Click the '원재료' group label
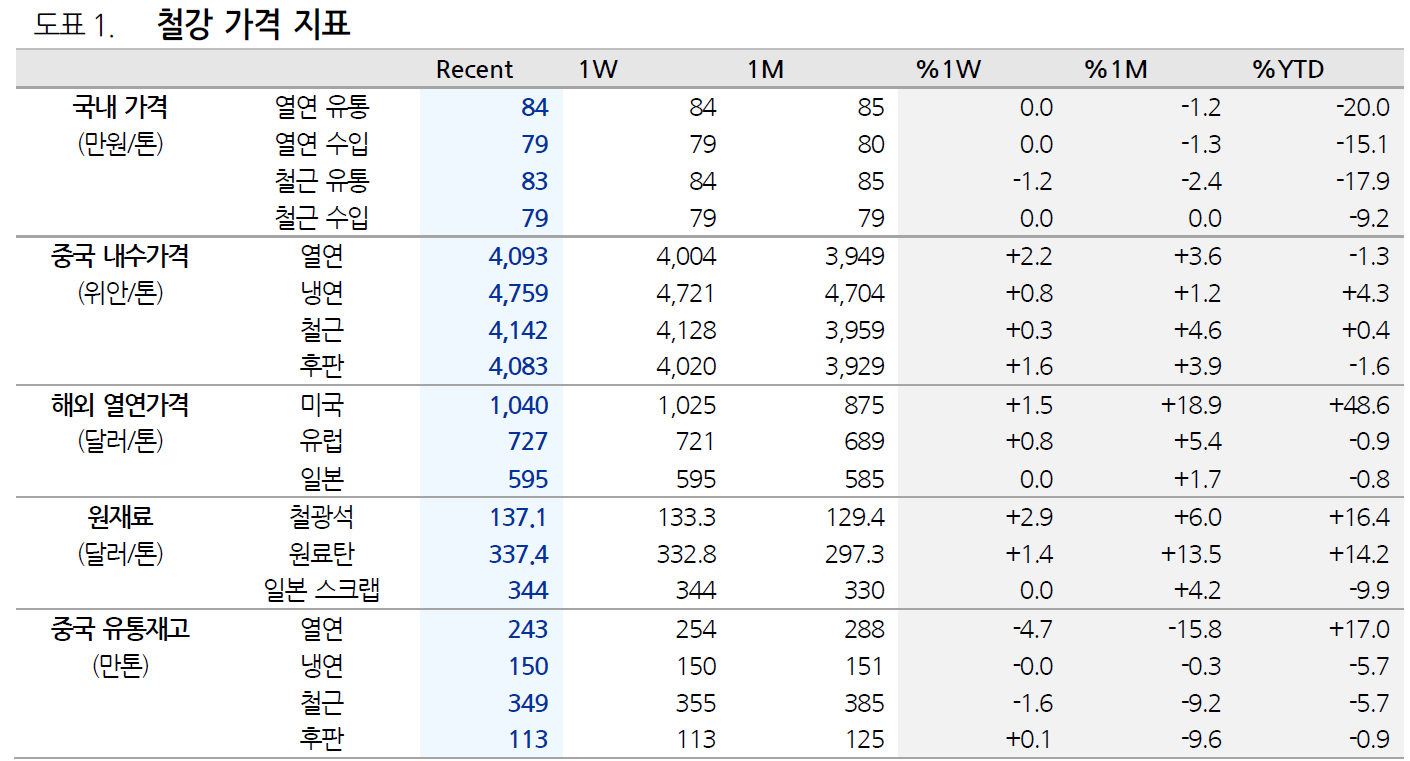This screenshot has width=1410, height=761. coord(120,516)
